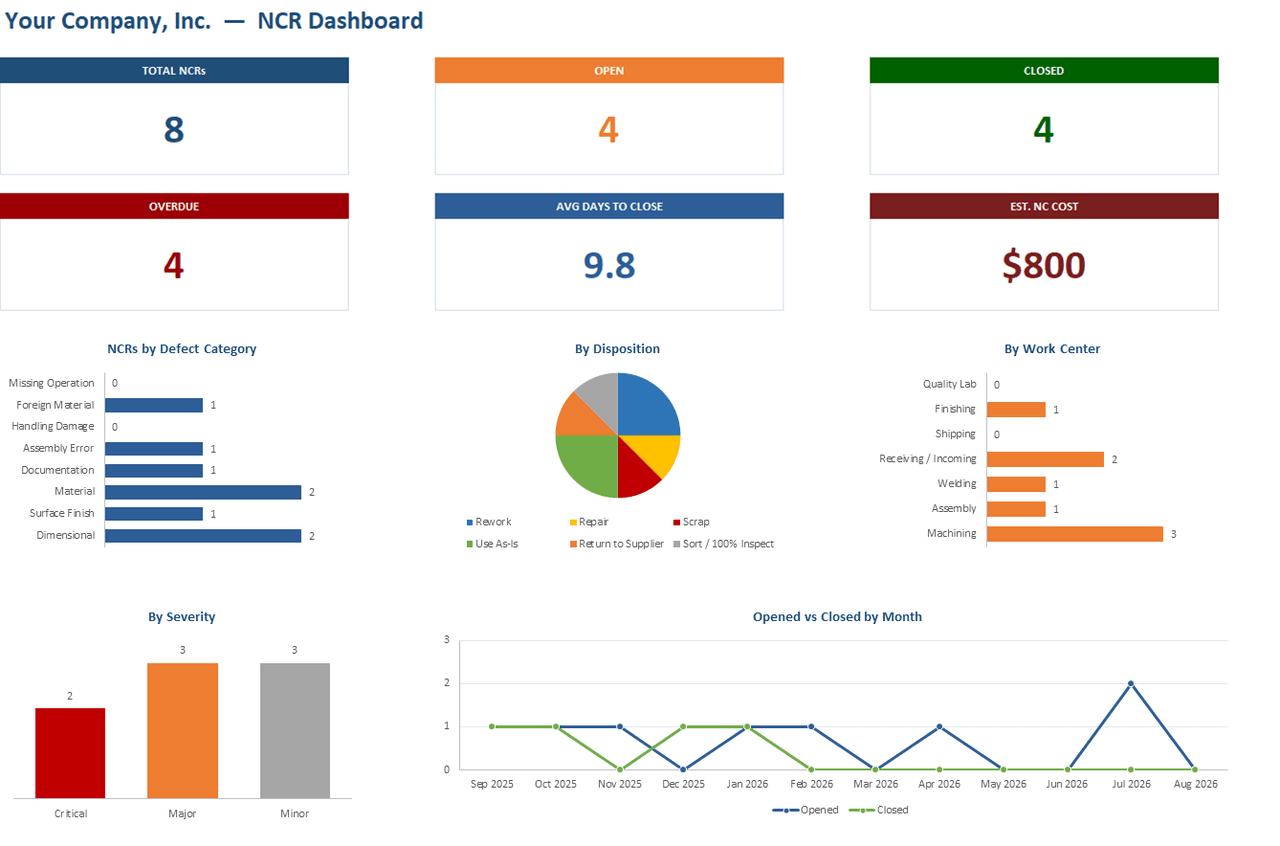Select the Use As-Is legend swatch
The image size is (1280, 846).
point(470,544)
